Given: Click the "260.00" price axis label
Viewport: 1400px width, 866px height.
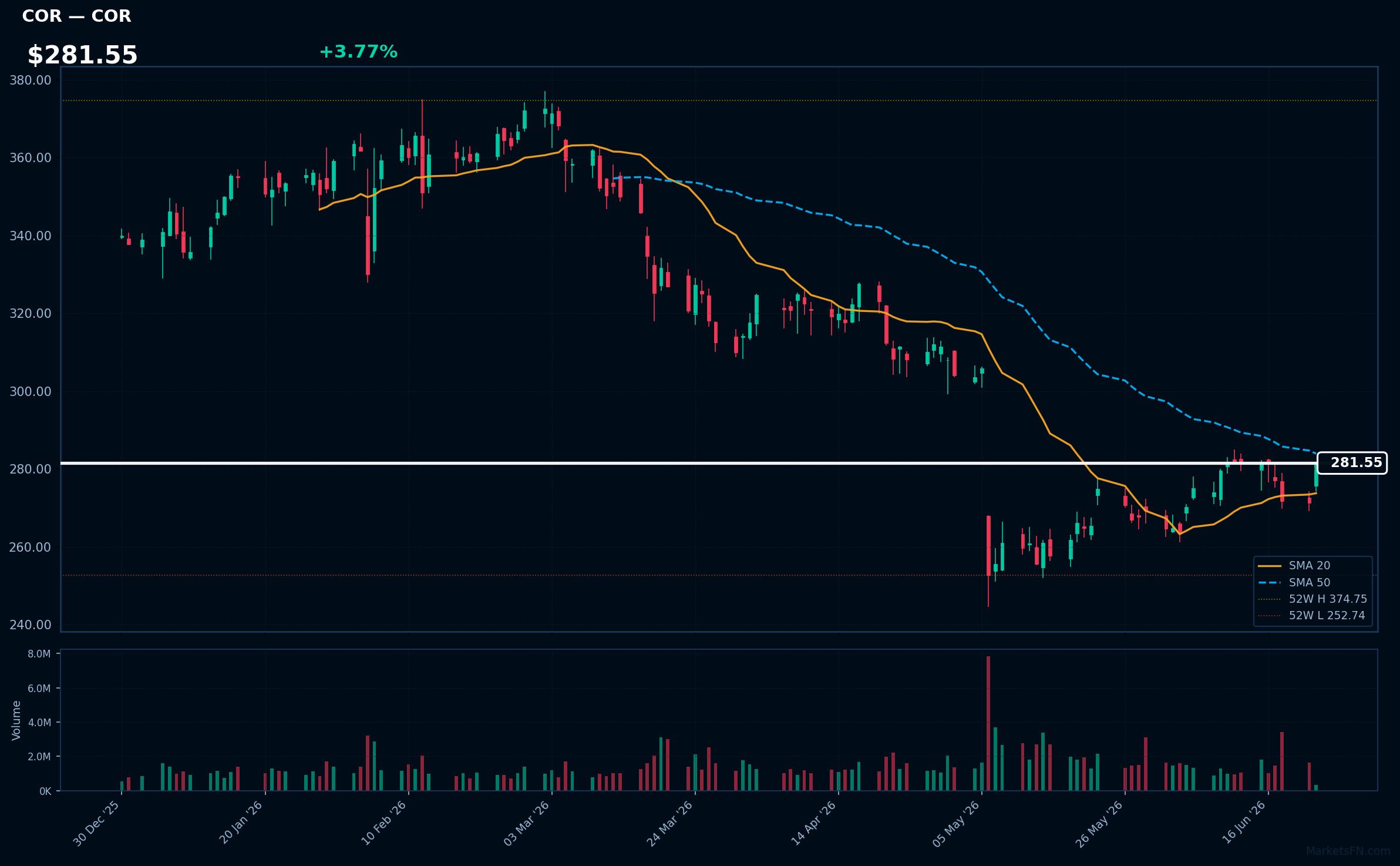Looking at the screenshot, I should [31, 547].
